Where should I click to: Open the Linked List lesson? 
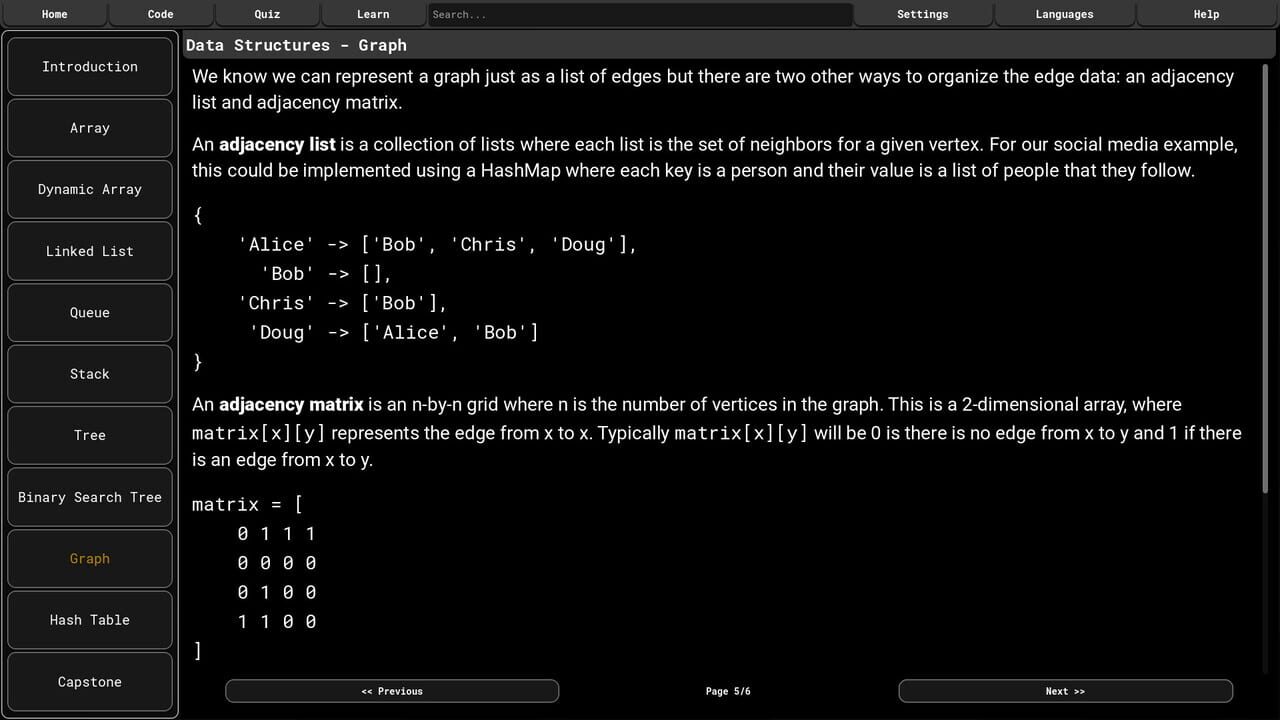89,251
